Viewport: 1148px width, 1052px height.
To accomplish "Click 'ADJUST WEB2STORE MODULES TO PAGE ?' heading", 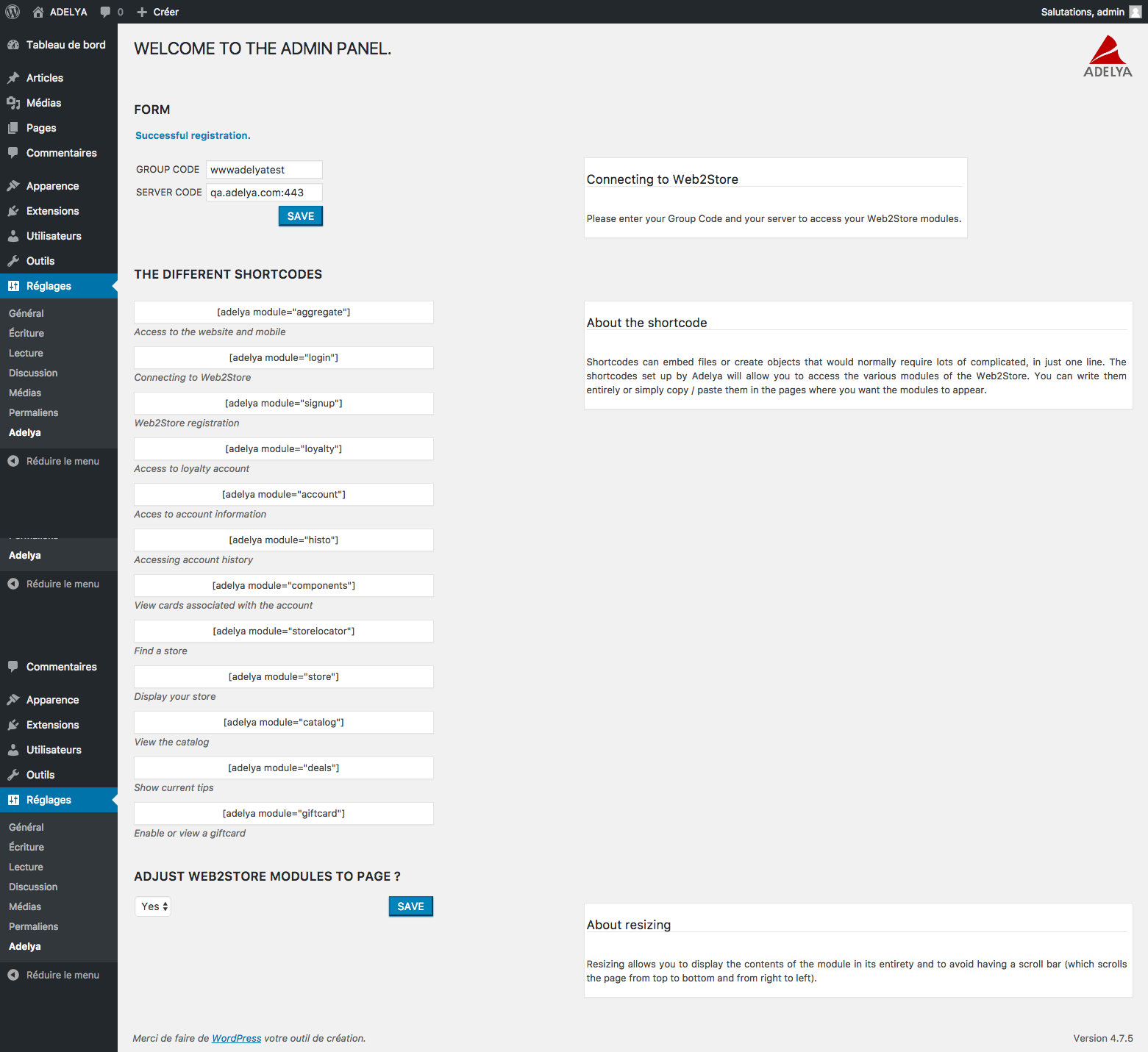I will tap(268, 876).
